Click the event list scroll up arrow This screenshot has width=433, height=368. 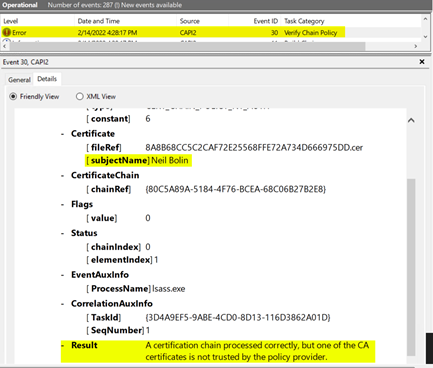coord(425,19)
